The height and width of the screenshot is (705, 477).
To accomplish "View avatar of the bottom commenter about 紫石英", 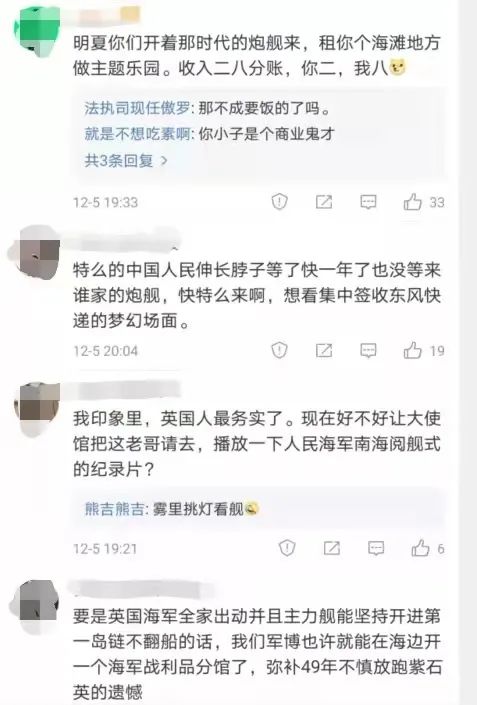I will 38,607.
